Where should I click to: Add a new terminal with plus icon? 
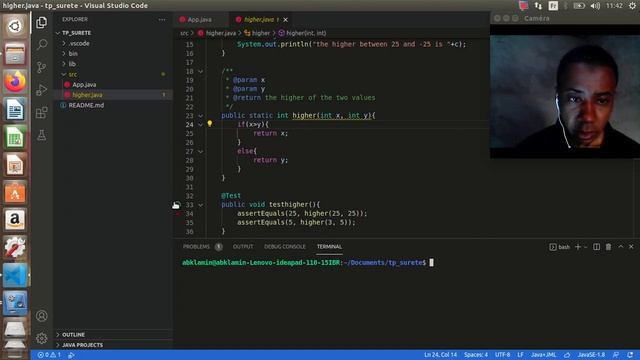pyautogui.click(x=578, y=247)
